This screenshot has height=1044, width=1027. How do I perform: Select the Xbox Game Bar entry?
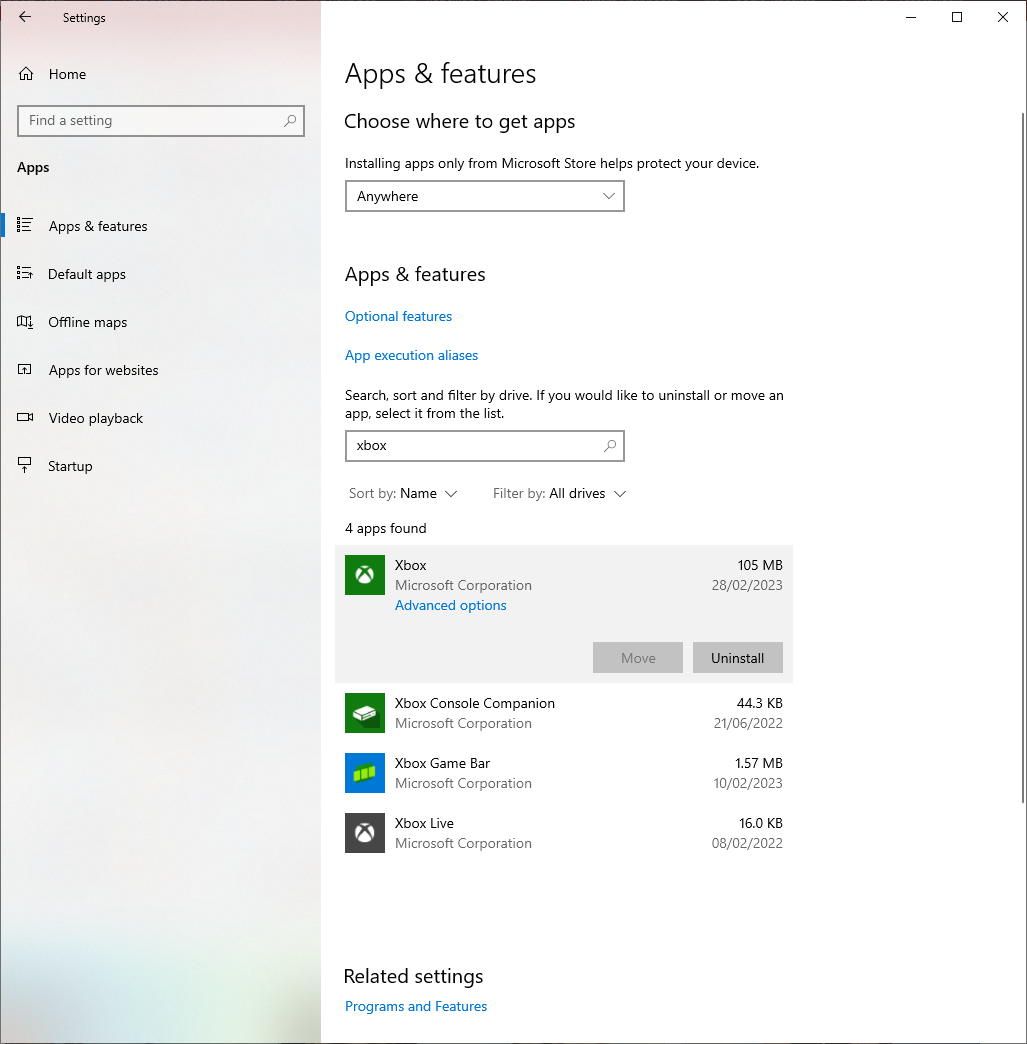564,773
